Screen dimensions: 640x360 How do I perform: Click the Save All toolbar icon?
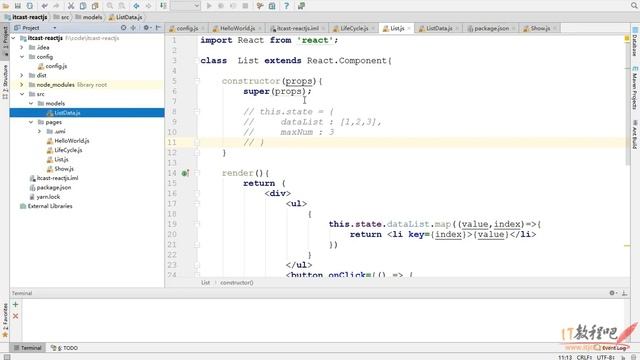[x=18, y=6]
